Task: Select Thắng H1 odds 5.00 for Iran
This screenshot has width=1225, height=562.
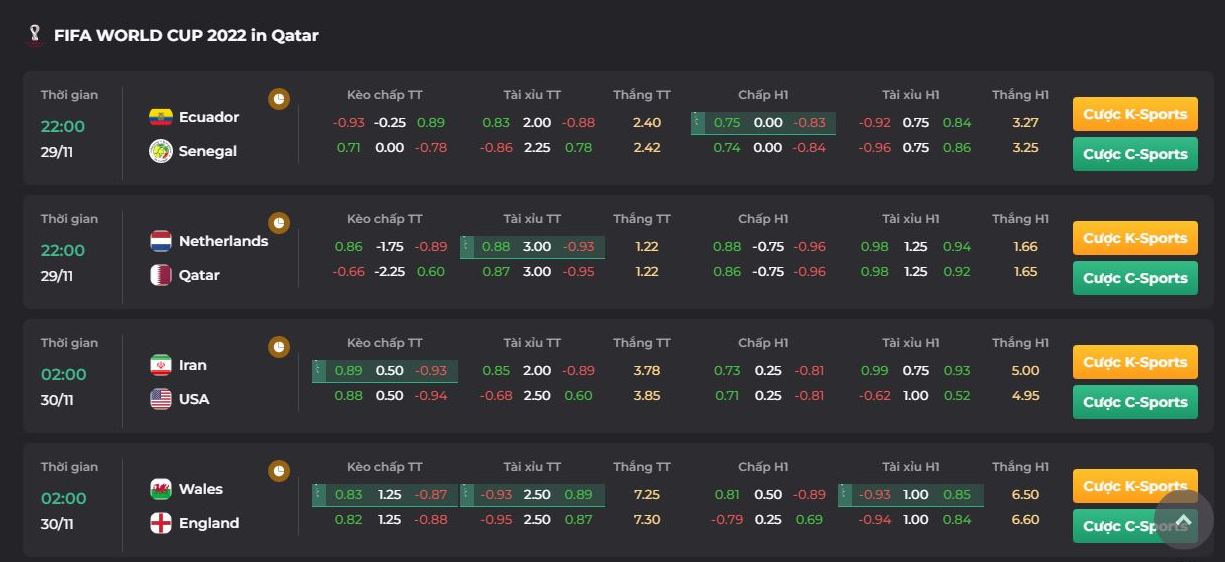Action: point(1025,371)
